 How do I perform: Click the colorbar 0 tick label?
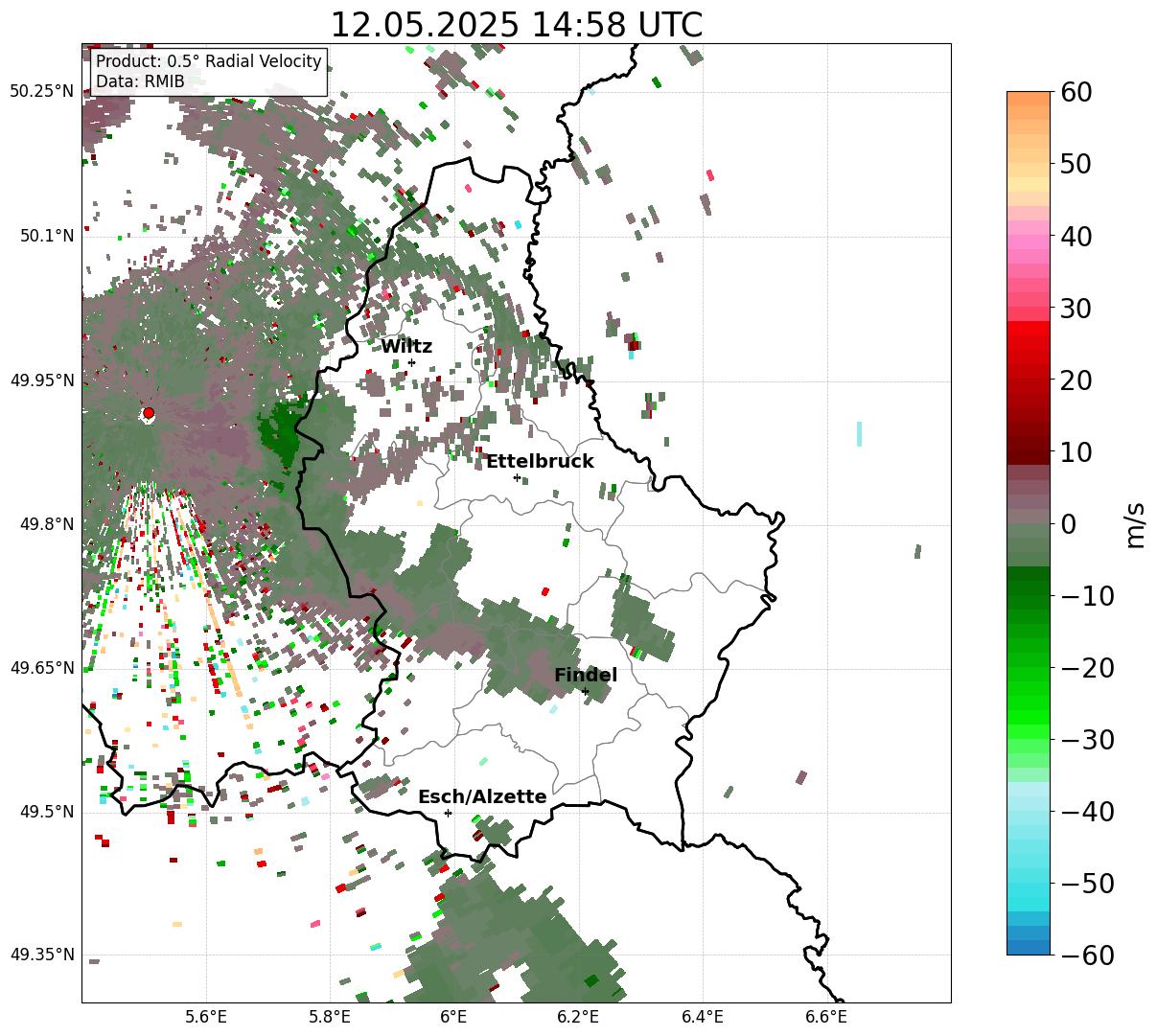(1069, 524)
